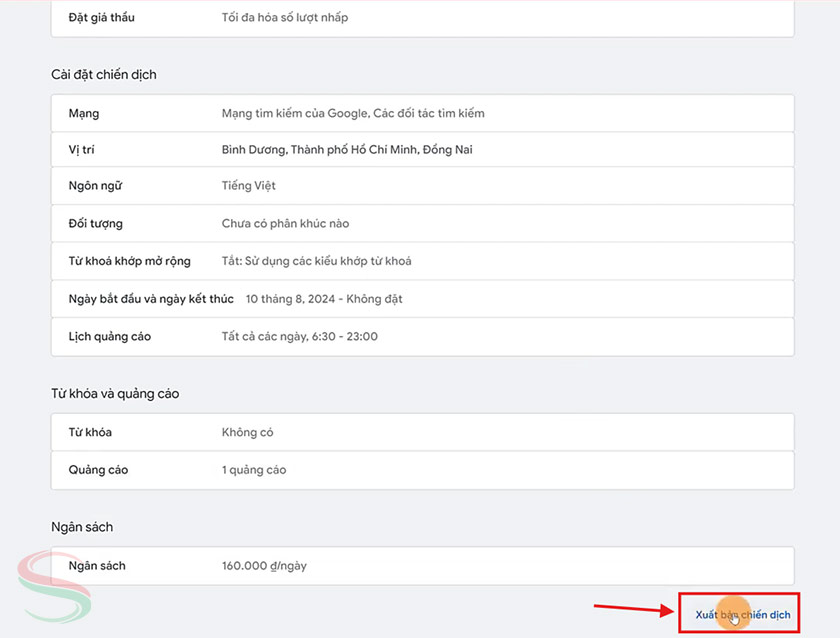
Task: Click schedule value Tất cả các ngày, 6:30 - 23:00
Action: 299,337
